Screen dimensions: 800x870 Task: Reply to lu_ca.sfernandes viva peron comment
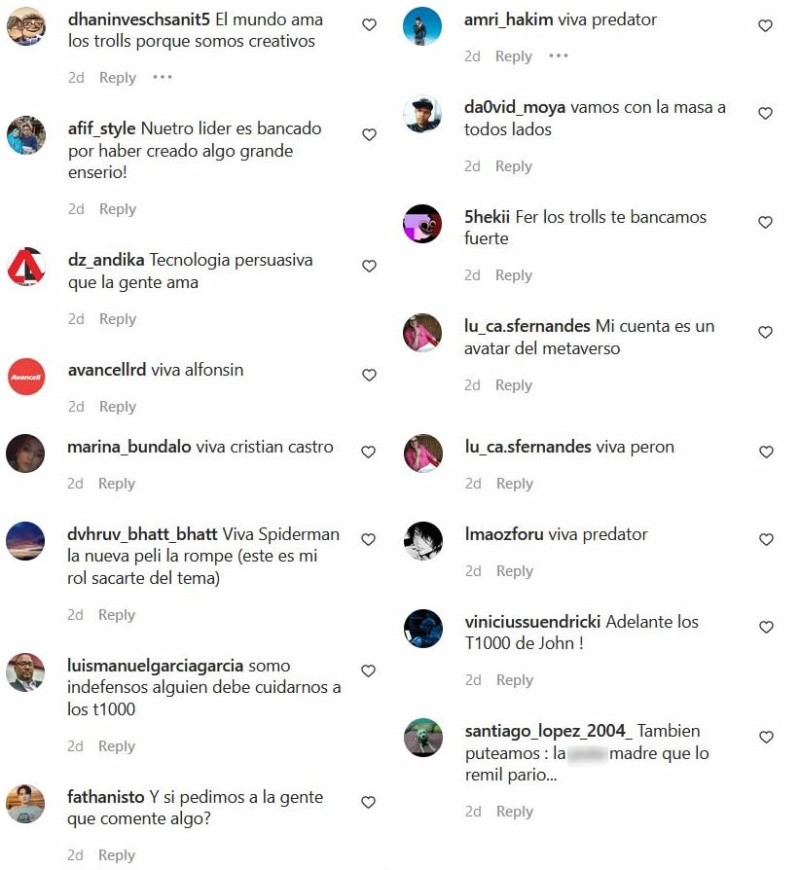tap(514, 484)
